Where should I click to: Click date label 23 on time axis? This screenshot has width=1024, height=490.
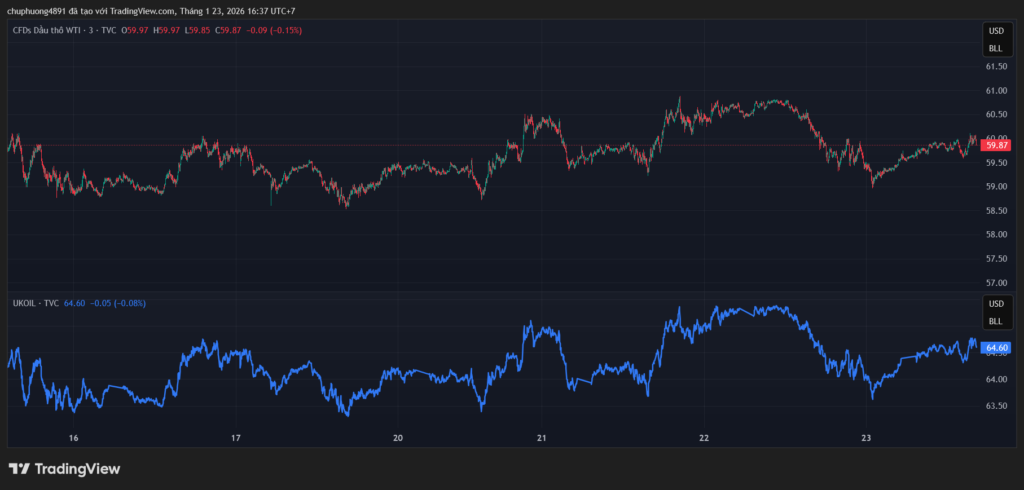(866, 438)
